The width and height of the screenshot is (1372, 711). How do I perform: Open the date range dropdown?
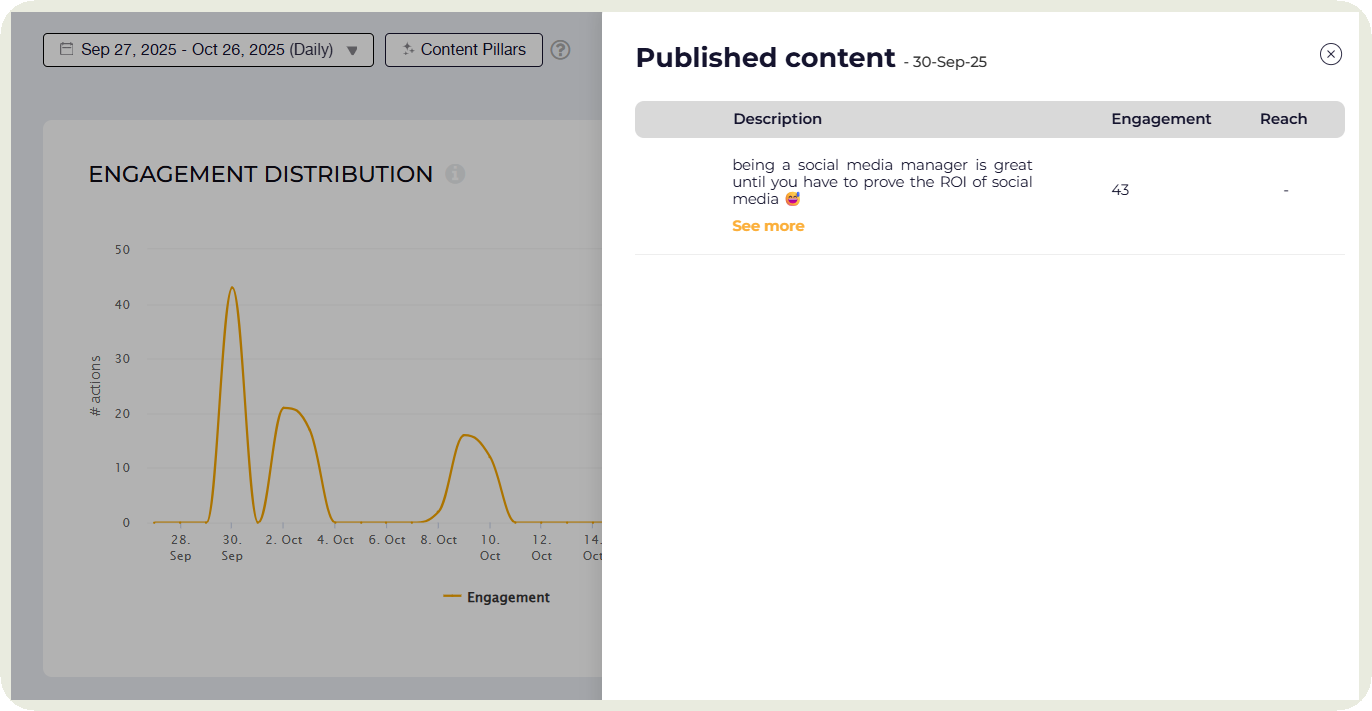(208, 49)
